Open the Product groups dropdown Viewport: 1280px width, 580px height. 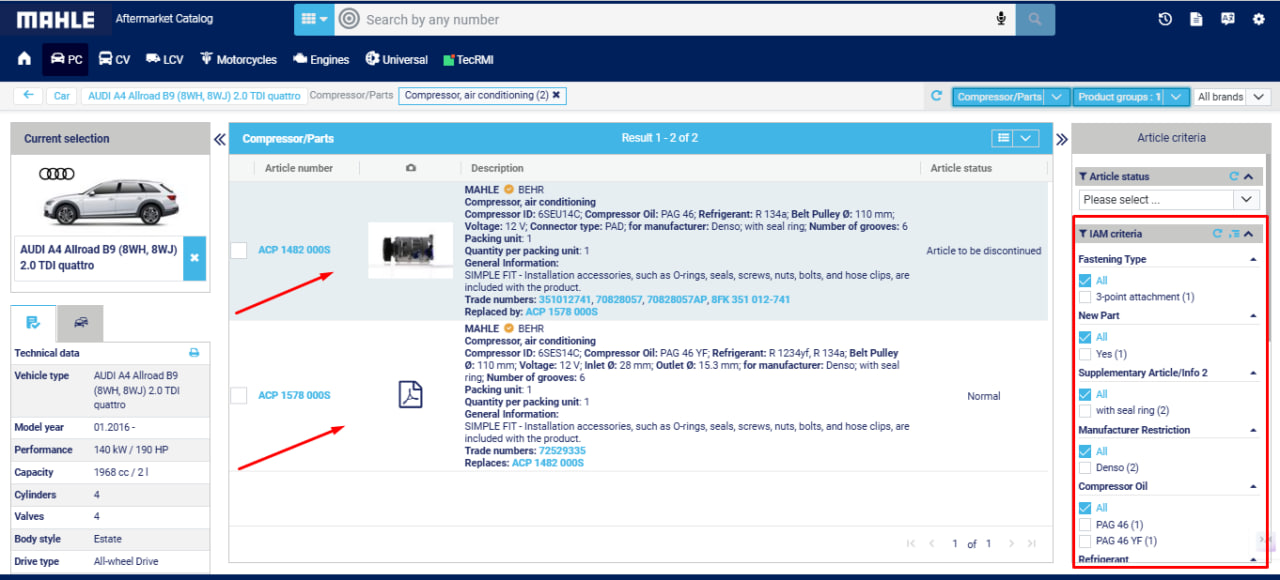click(1131, 97)
